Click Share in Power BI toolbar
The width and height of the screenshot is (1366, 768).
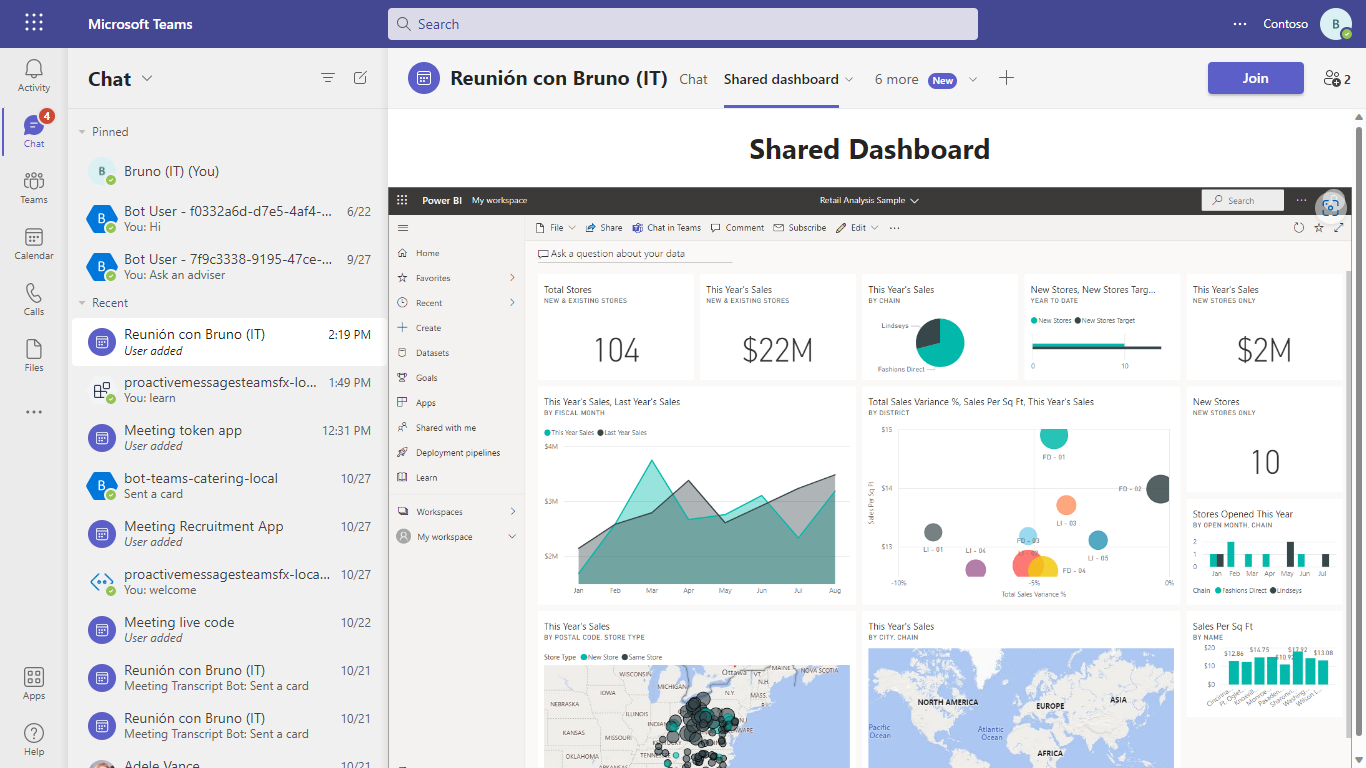click(x=604, y=228)
